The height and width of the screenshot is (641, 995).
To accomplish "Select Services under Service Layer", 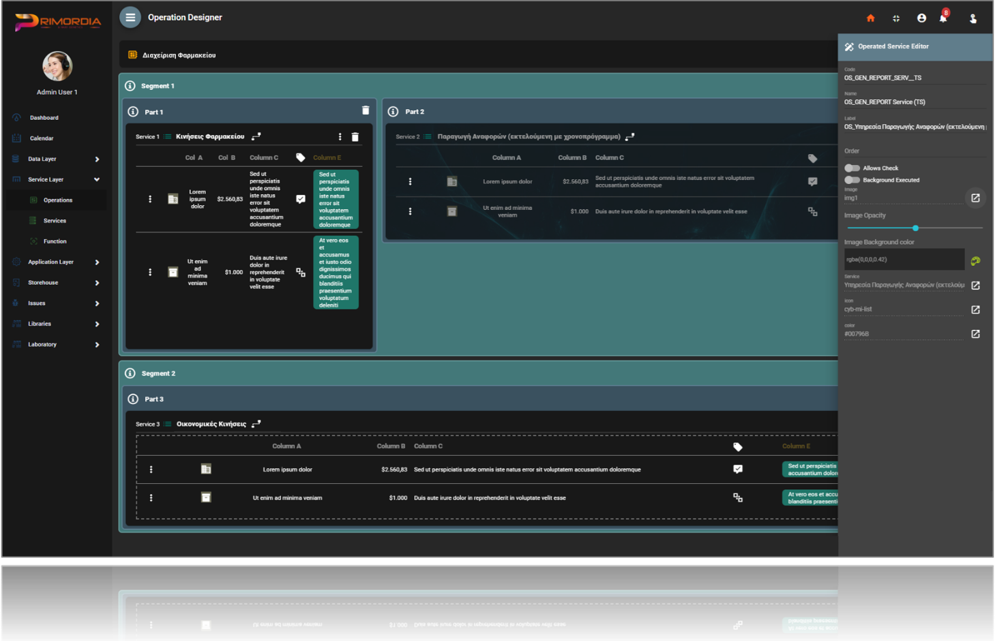I will 55,221.
